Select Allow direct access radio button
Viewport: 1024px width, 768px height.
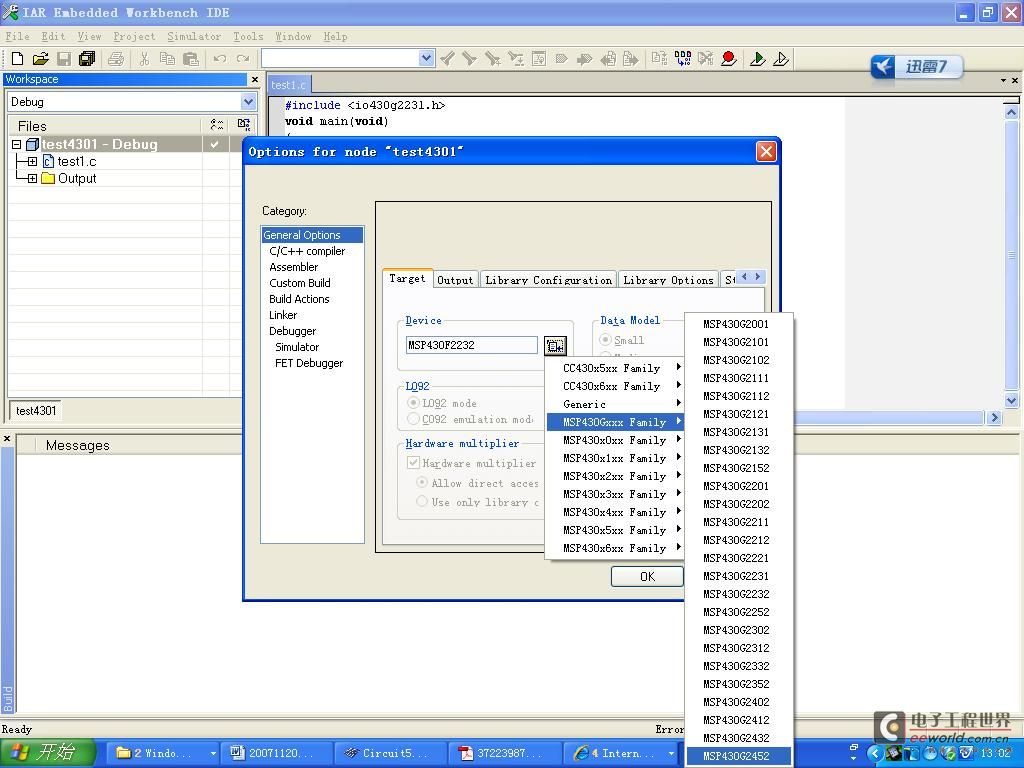coord(423,483)
